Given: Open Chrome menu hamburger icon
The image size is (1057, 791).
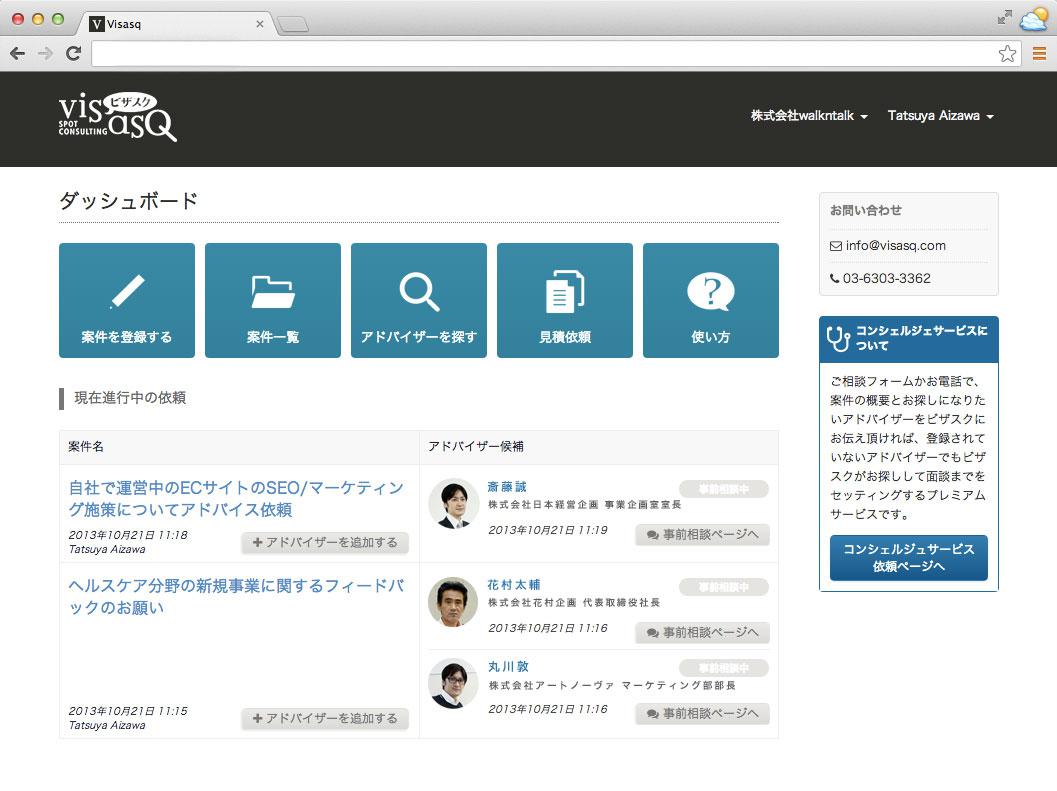Looking at the screenshot, I should coord(1039,54).
